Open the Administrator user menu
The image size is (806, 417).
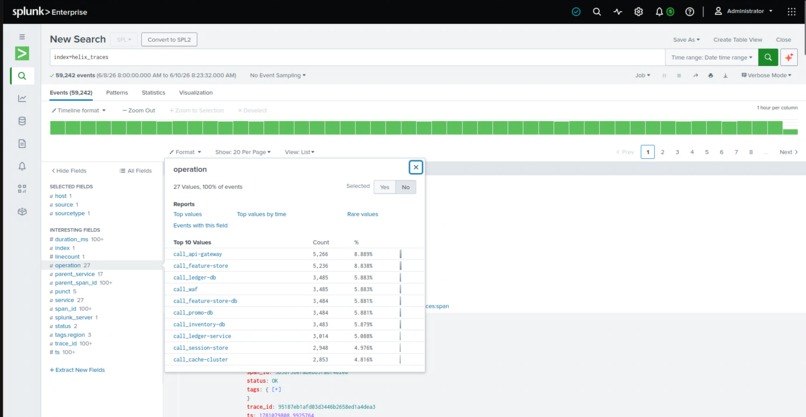point(743,11)
